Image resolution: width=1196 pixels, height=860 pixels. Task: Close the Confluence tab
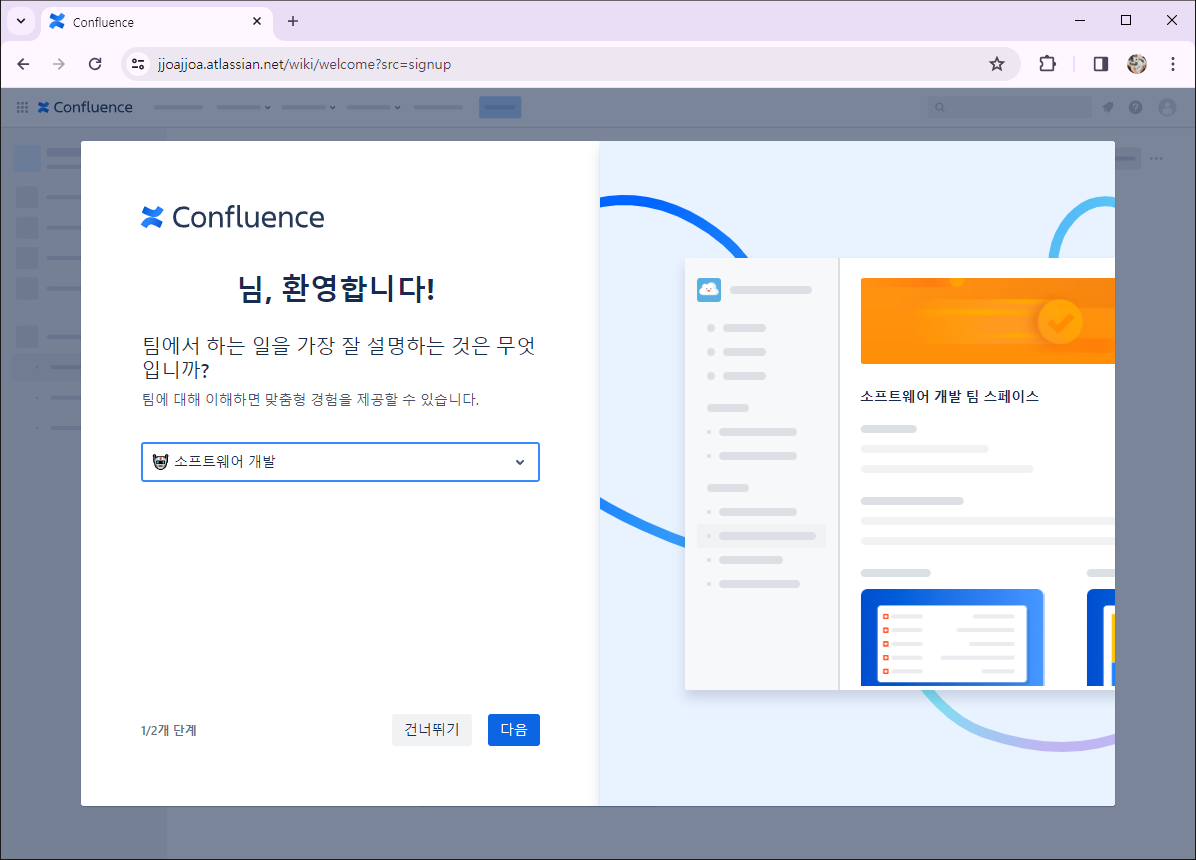[257, 21]
